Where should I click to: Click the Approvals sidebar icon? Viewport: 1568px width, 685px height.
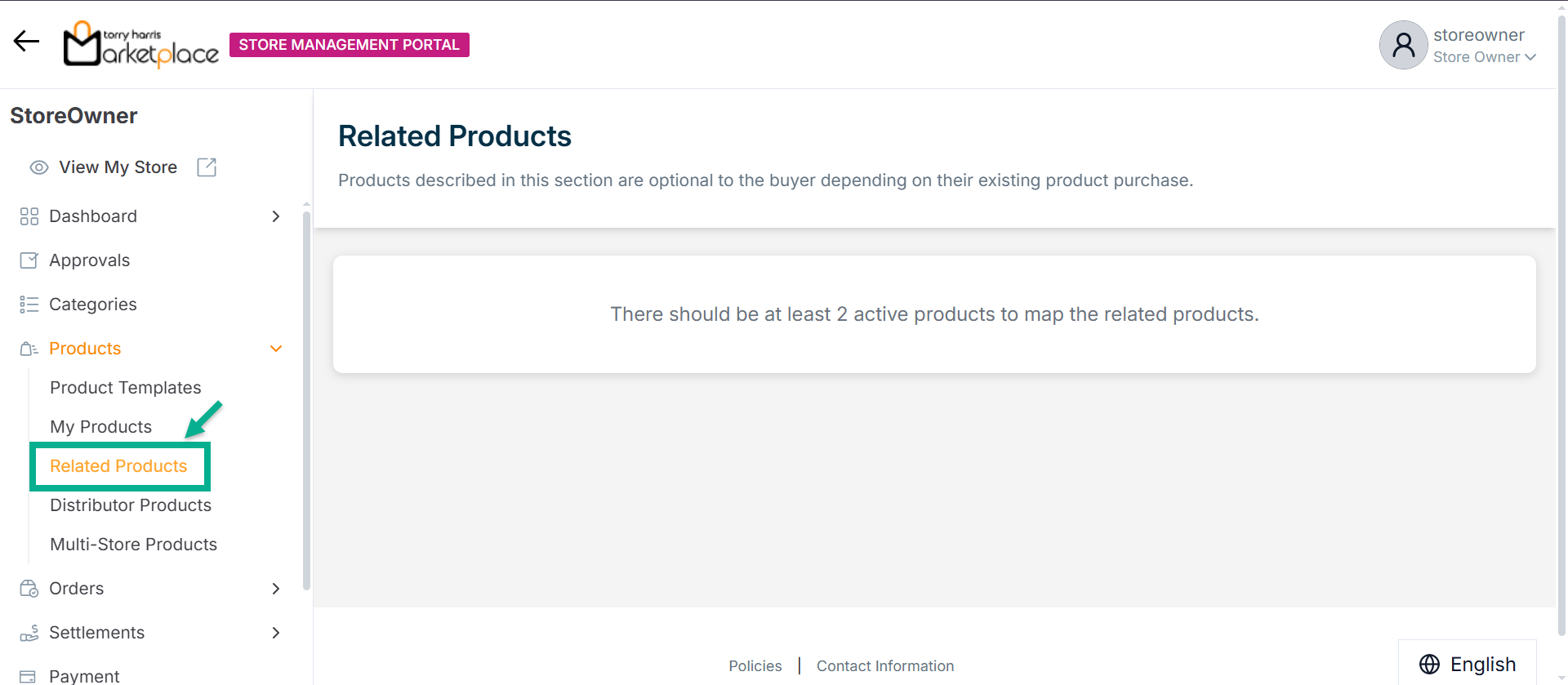tap(29, 260)
